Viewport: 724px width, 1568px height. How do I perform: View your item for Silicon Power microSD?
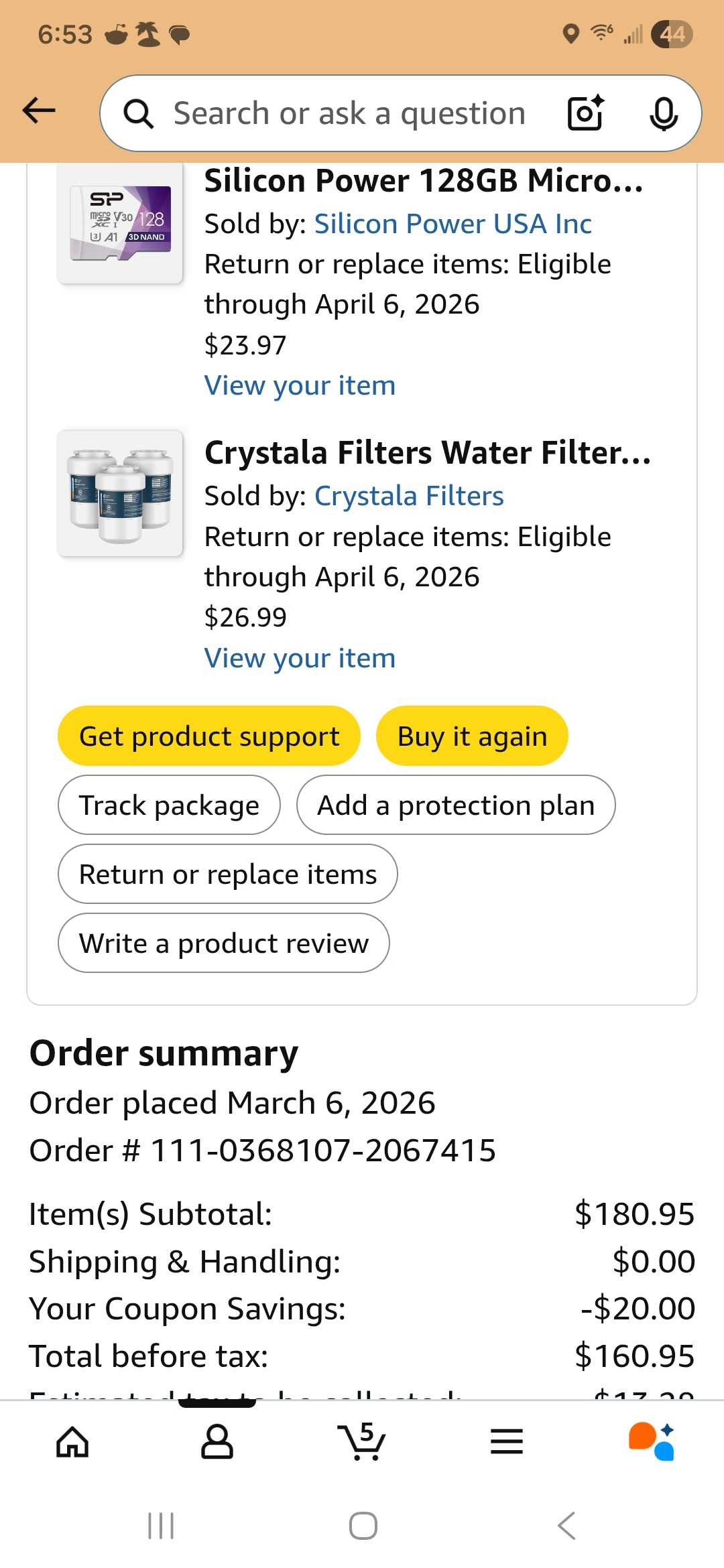[x=300, y=386]
